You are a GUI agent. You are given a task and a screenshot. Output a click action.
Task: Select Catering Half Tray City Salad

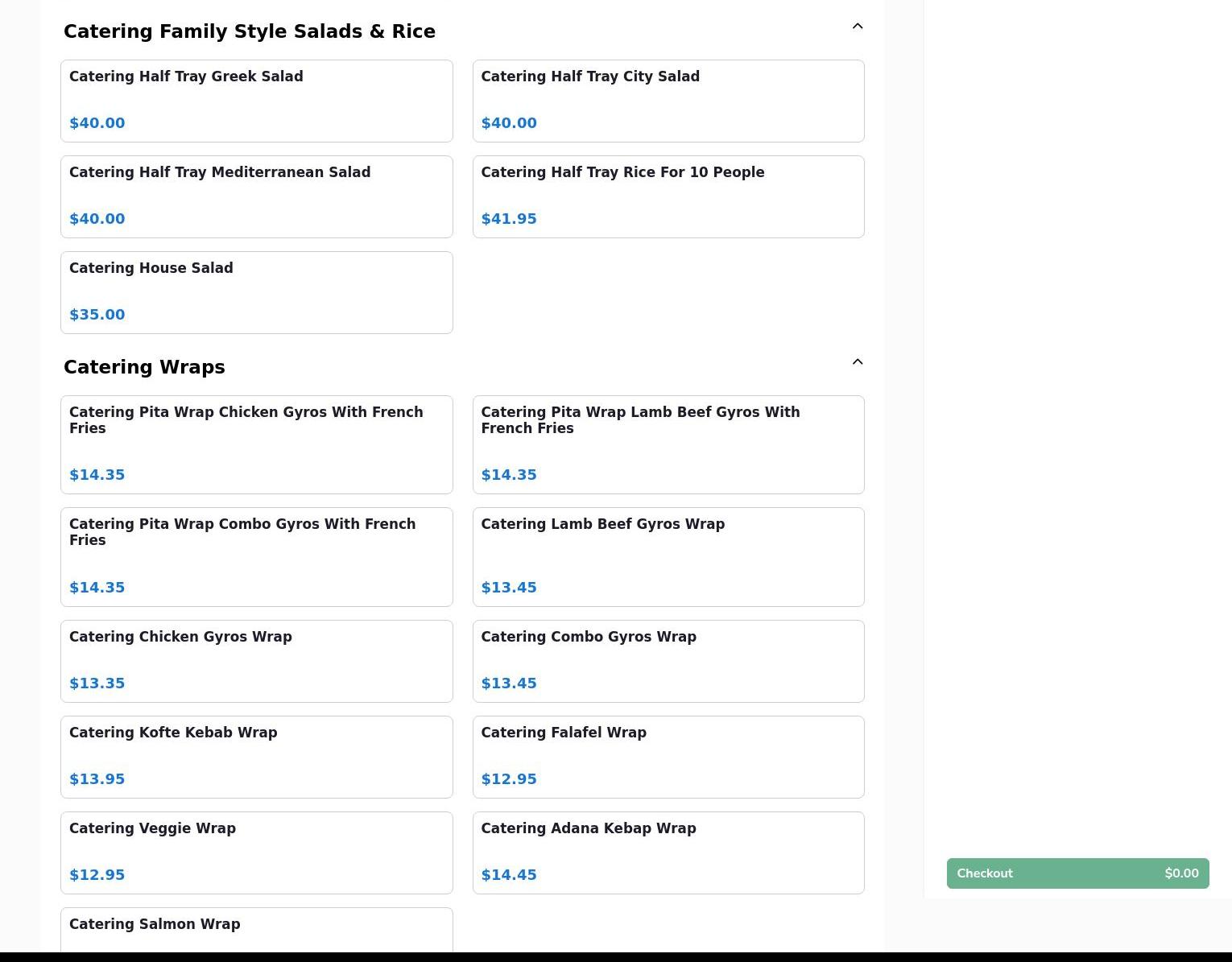(x=668, y=101)
